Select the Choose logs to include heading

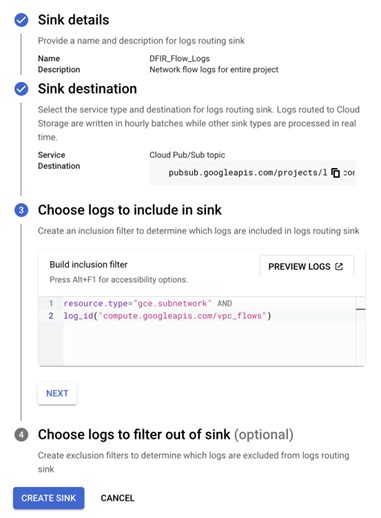130,210
